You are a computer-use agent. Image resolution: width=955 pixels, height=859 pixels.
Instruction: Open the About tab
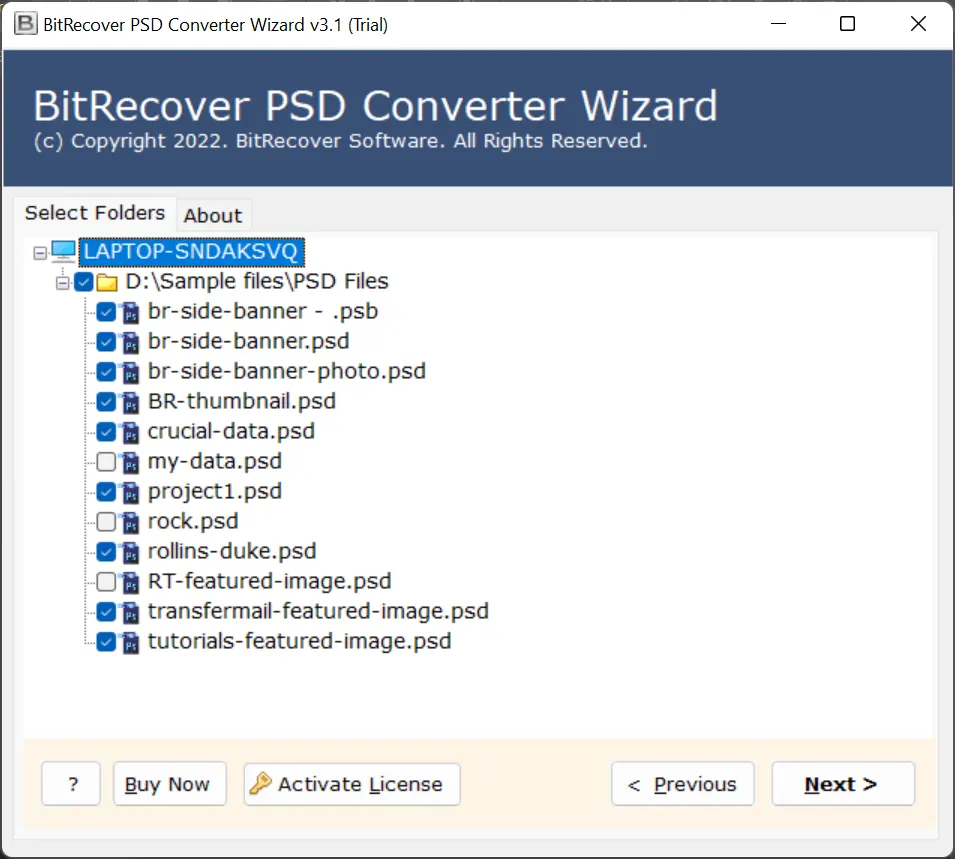[x=213, y=215]
